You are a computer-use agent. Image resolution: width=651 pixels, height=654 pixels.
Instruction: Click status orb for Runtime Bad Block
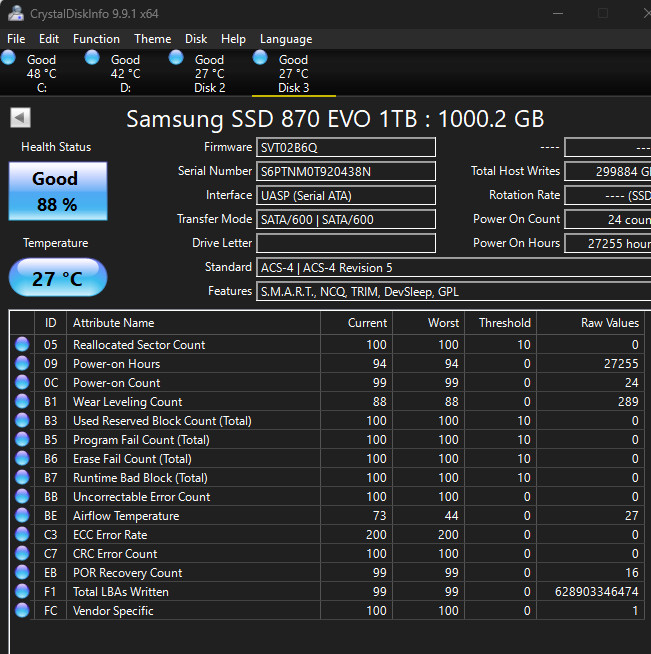pyautogui.click(x=22, y=477)
